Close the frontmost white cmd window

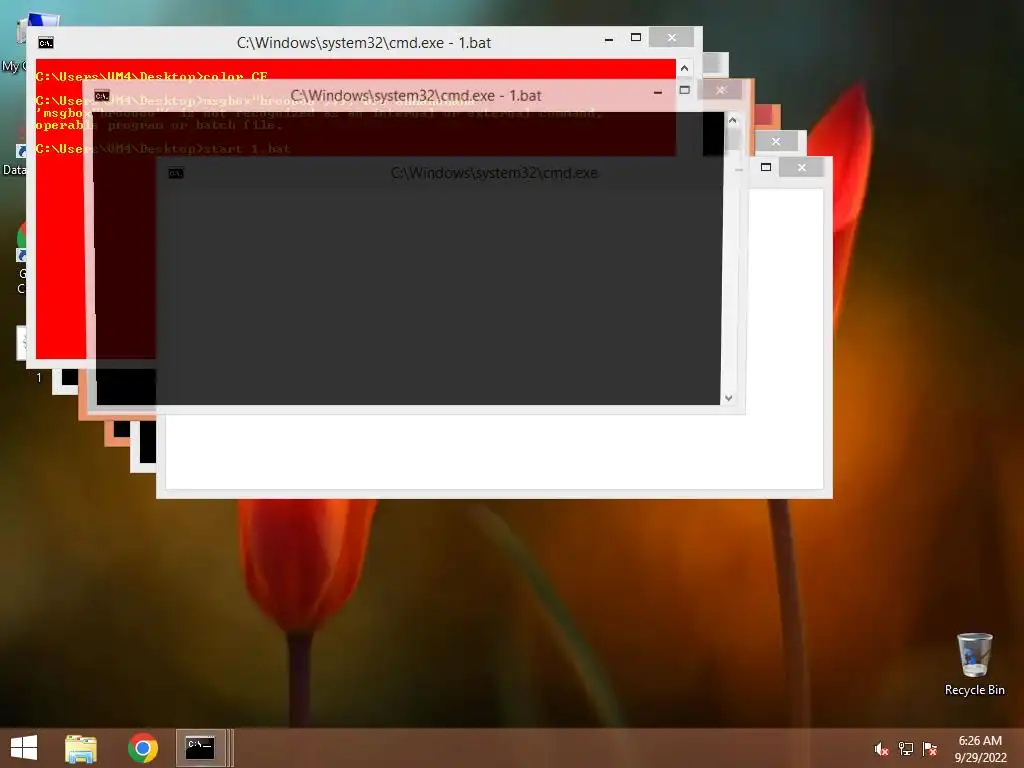tap(801, 167)
